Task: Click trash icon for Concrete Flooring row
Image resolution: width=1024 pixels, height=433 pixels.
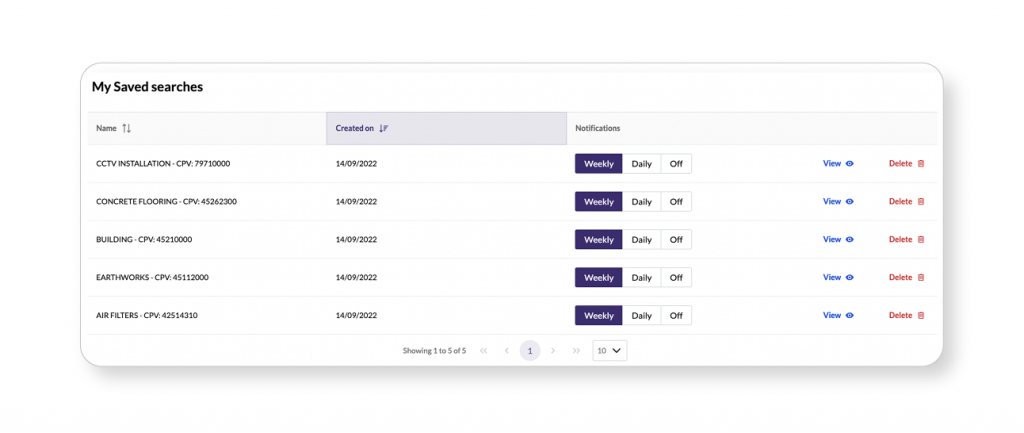Action: pos(921,202)
